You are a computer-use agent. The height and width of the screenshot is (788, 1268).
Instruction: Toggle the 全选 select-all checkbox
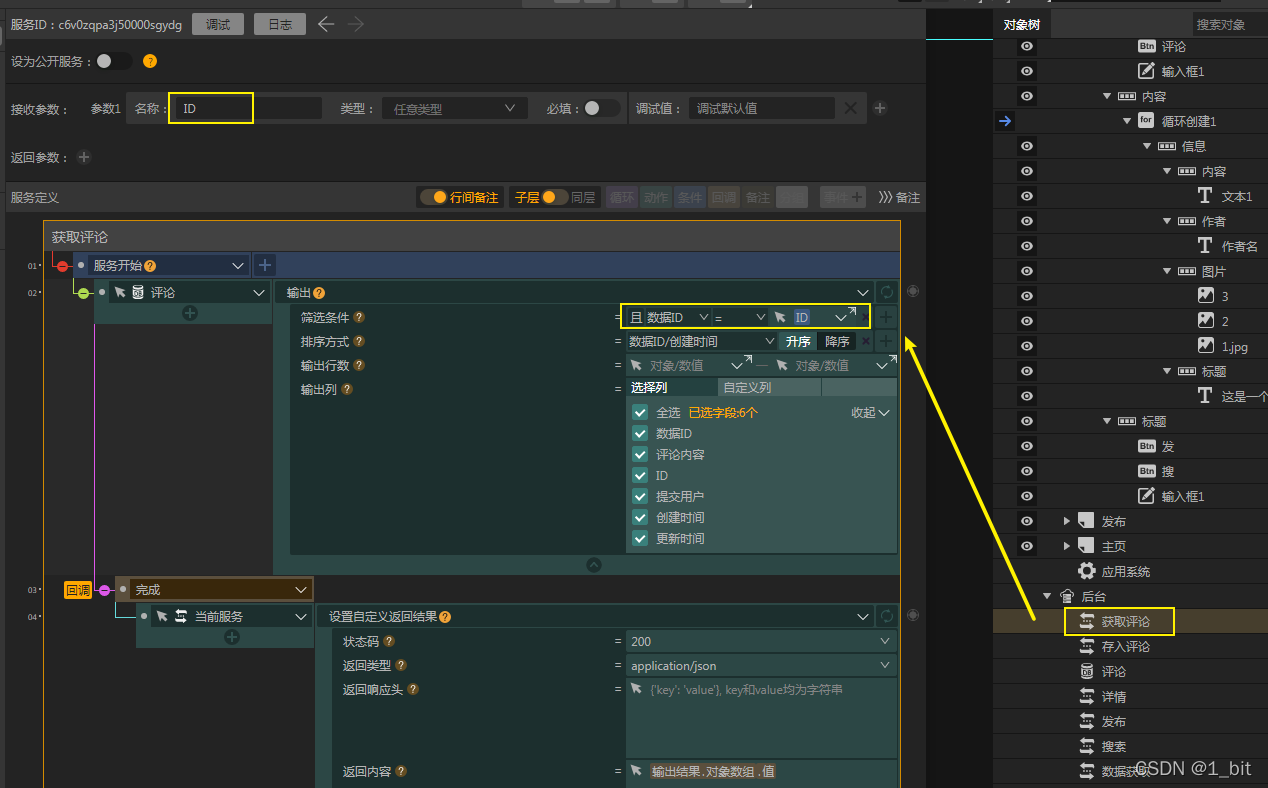coord(640,412)
